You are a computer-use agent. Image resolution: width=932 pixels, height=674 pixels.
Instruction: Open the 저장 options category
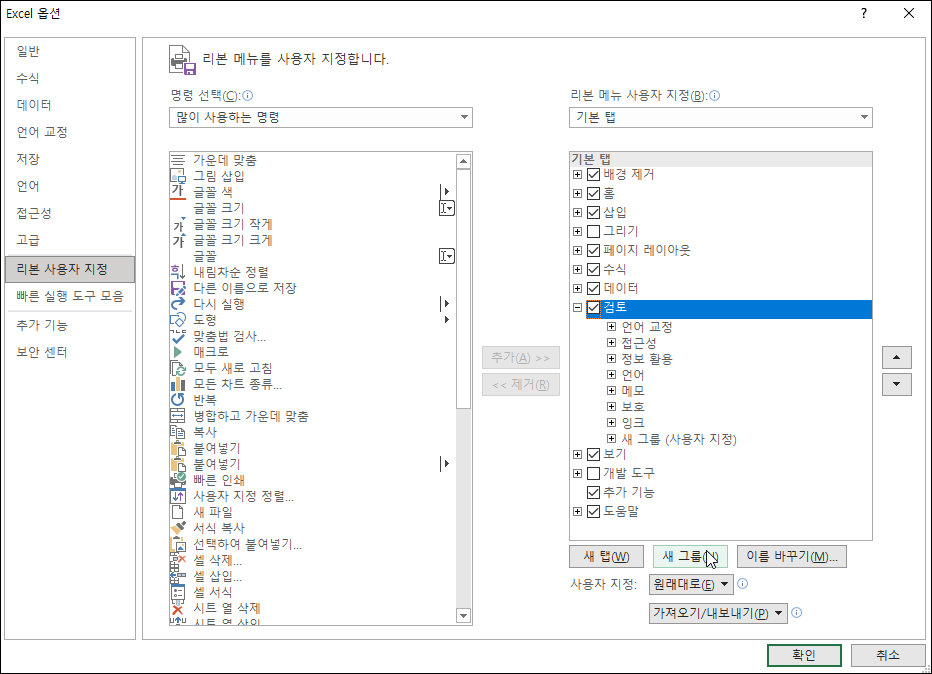pos(70,159)
